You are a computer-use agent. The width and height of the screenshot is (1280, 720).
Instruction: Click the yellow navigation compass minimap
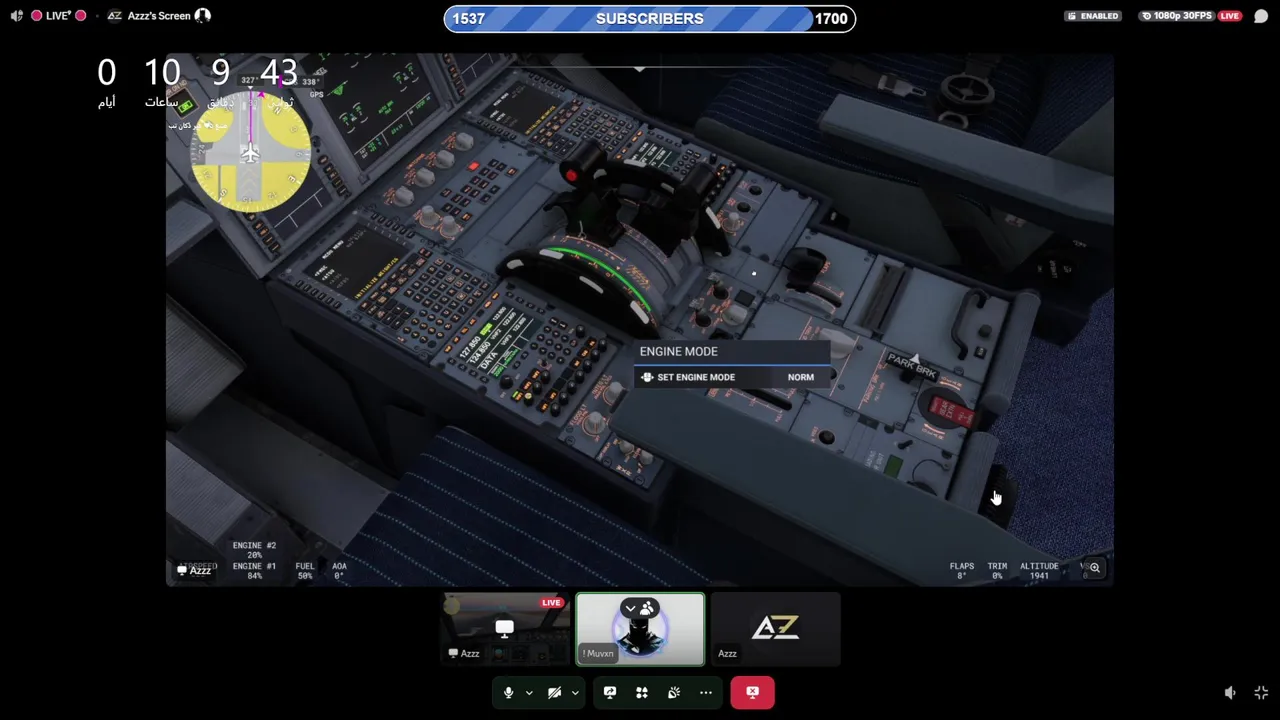tap(250, 152)
